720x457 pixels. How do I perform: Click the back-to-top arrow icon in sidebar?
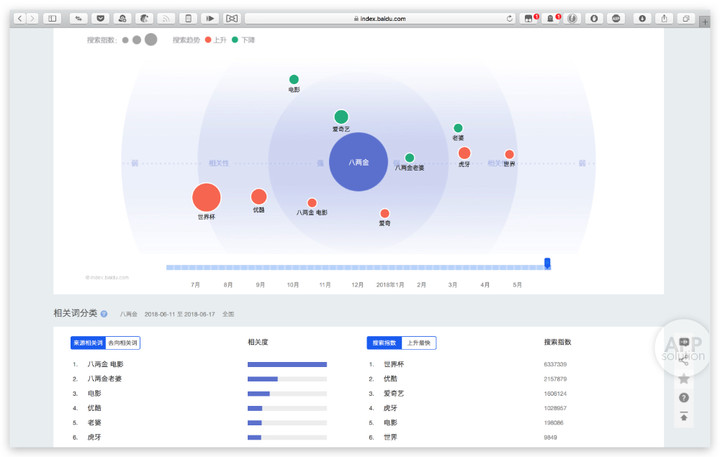click(684, 417)
